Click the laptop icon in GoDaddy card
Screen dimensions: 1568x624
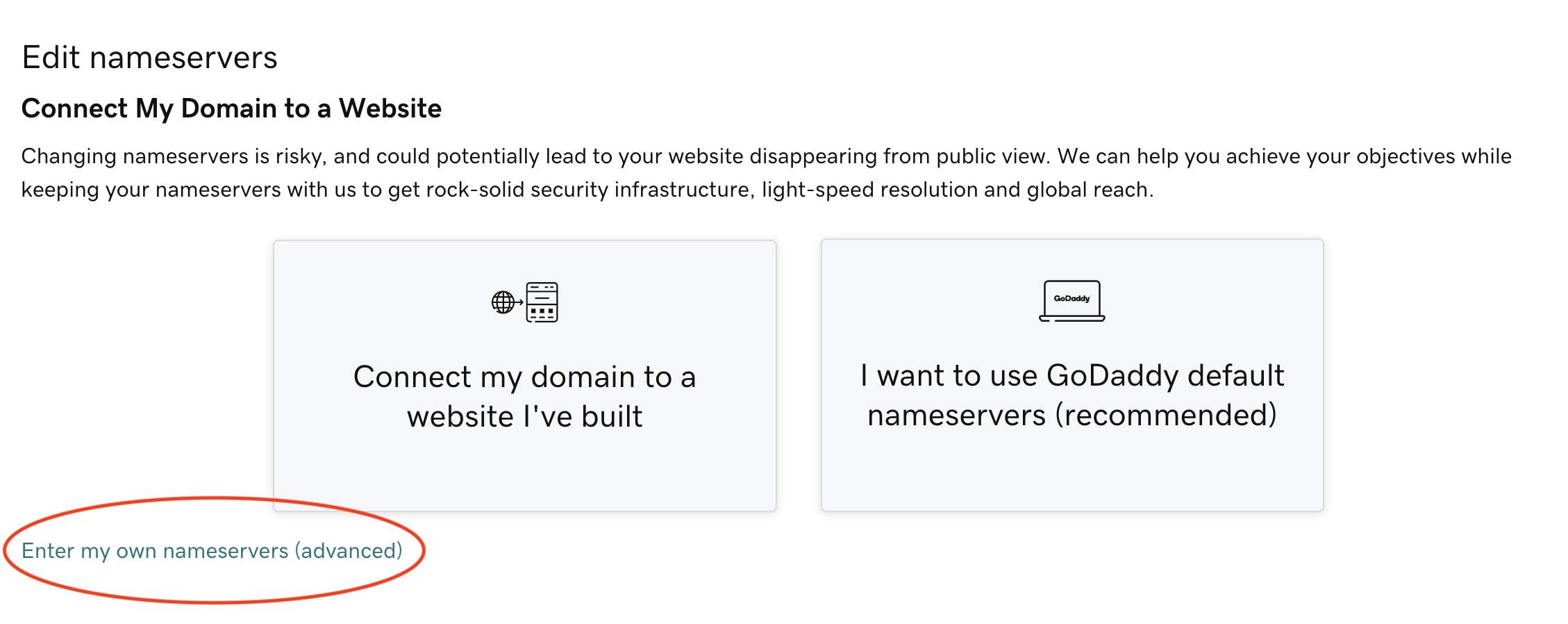[x=1071, y=301]
